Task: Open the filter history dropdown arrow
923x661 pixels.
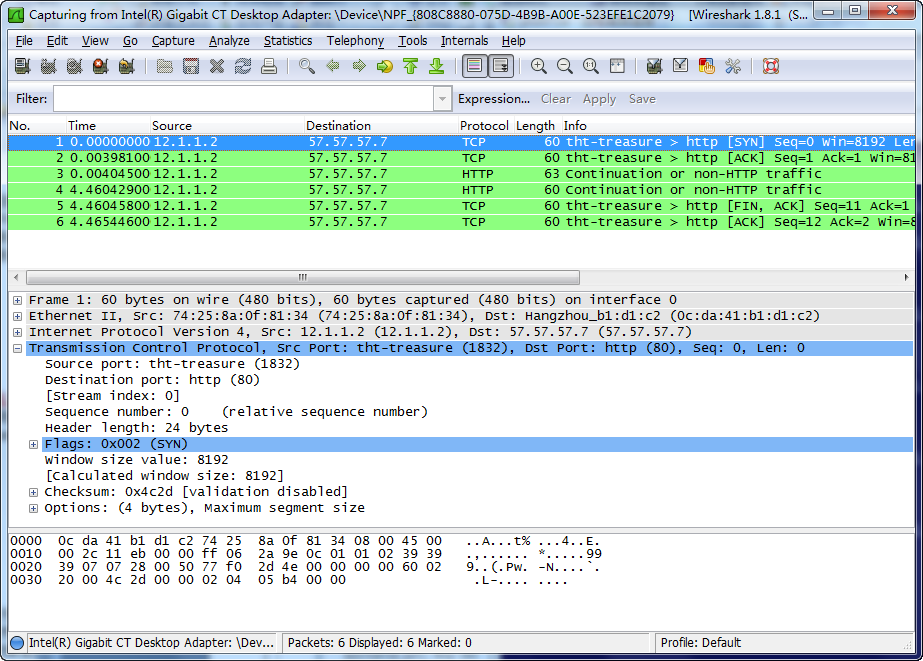Action: point(442,99)
